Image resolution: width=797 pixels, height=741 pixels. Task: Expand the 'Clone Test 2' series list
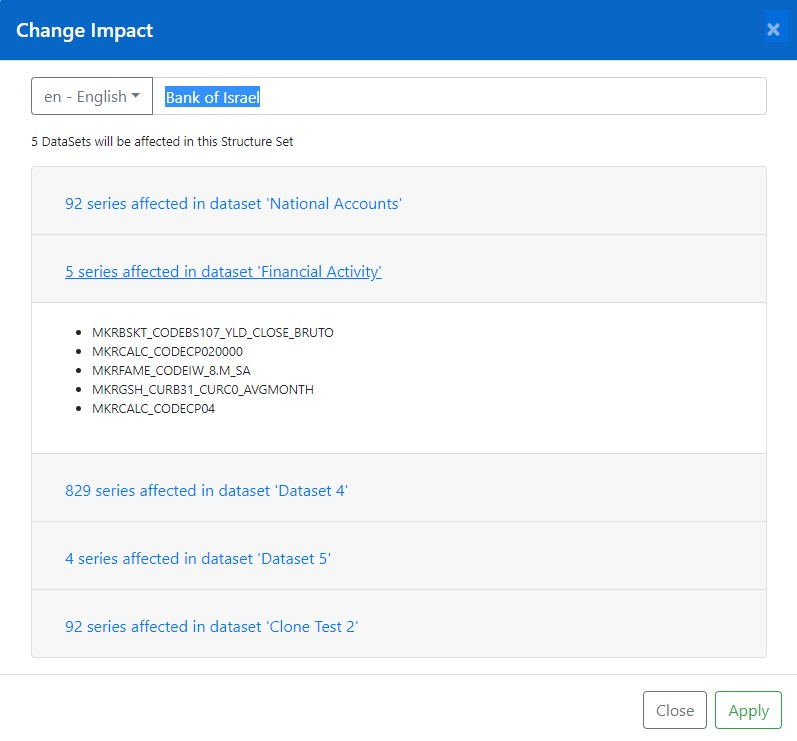212,626
